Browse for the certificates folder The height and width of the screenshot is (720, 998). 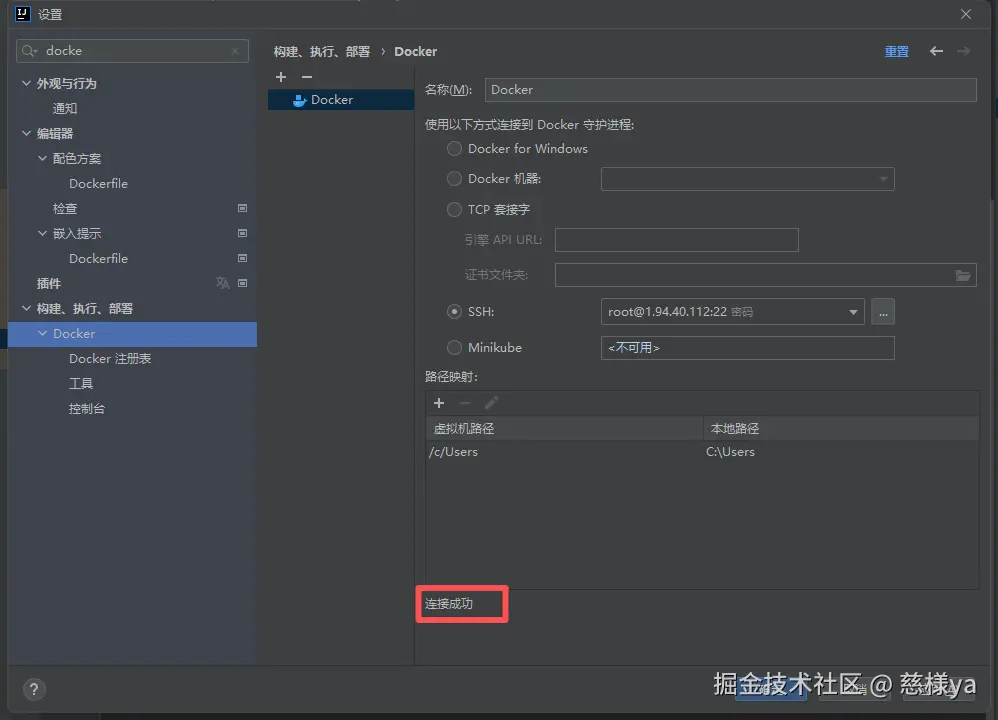pyautogui.click(x=962, y=275)
